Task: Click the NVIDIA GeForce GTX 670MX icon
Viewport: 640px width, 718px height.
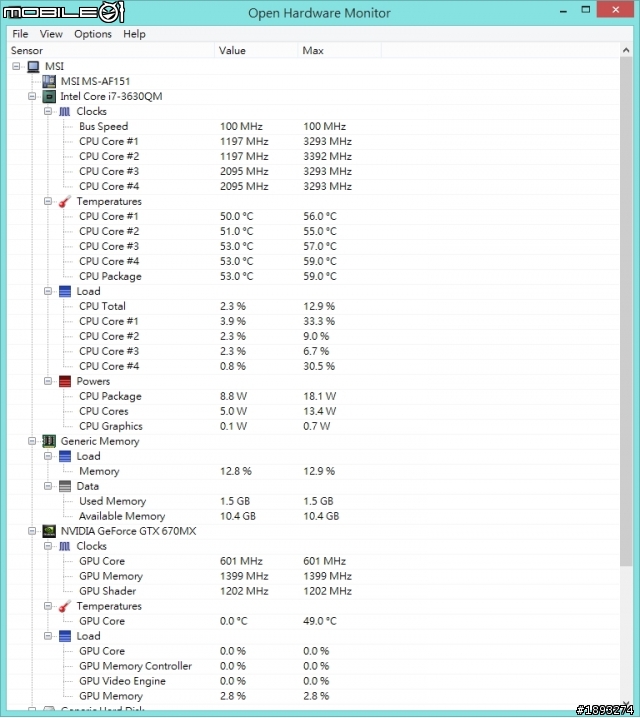Action: point(49,531)
